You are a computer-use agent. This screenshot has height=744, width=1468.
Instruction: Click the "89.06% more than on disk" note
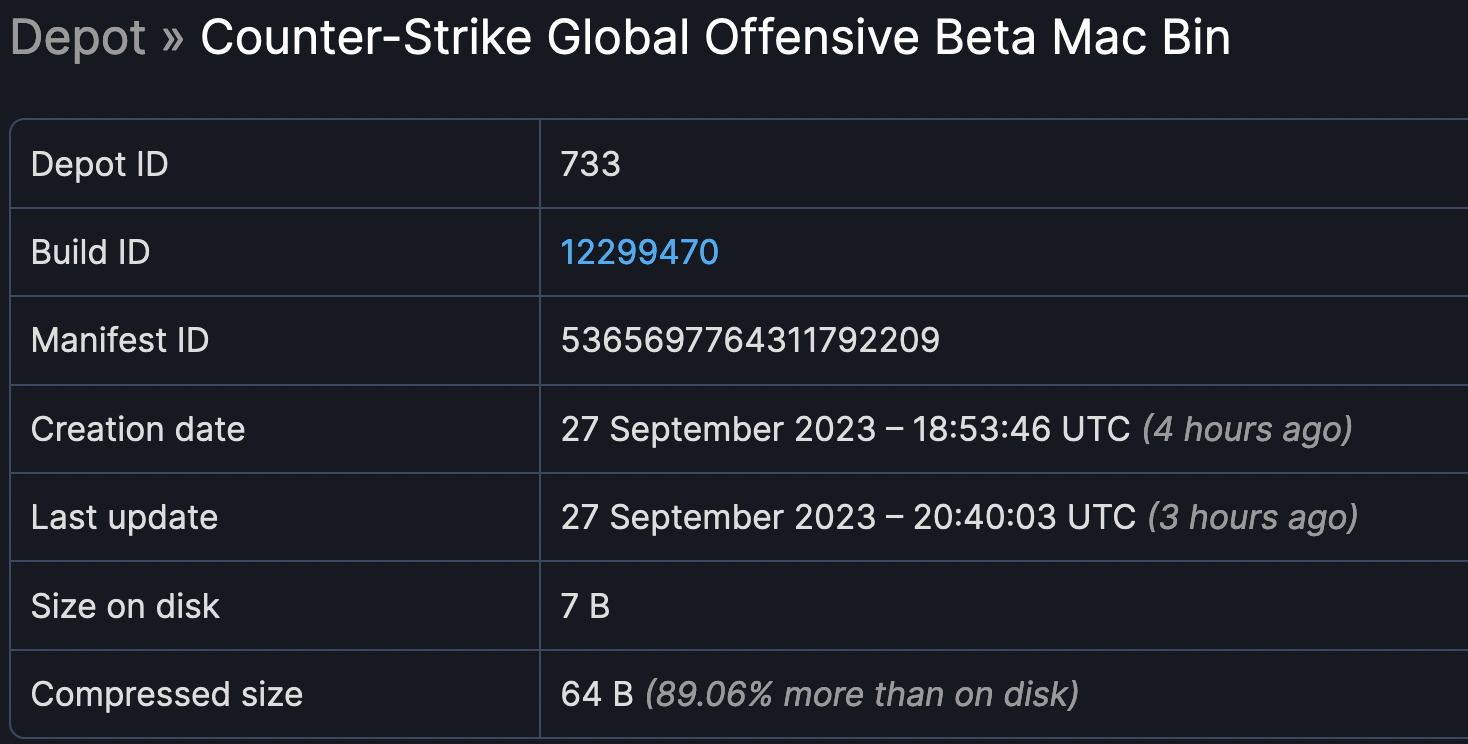coord(862,694)
